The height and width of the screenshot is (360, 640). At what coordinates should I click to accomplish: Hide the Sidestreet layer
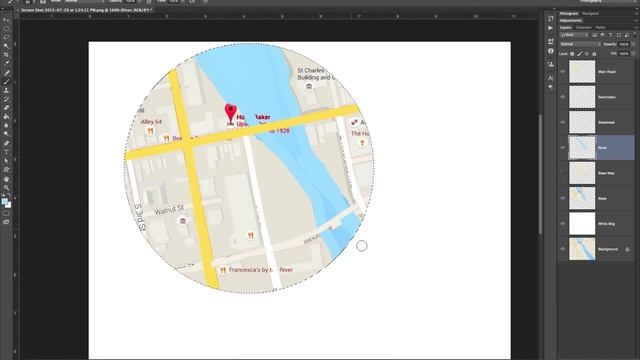click(563, 122)
